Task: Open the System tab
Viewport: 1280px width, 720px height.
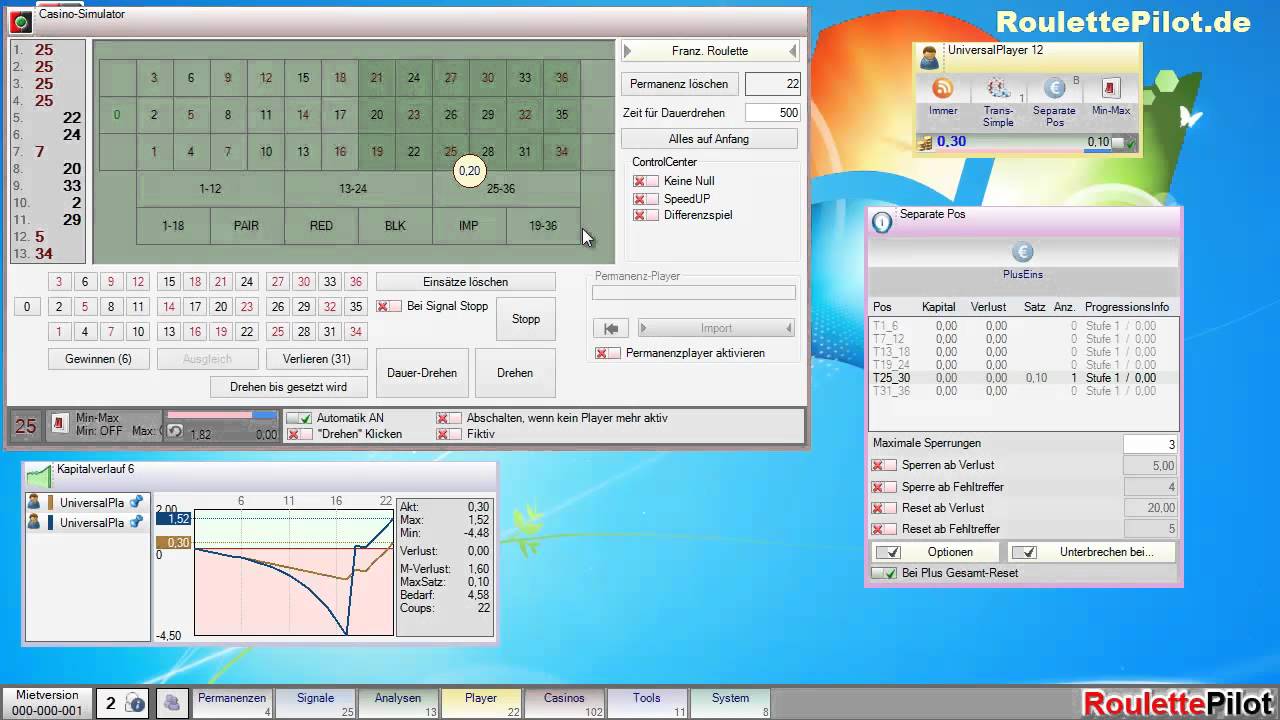Action: 730,703
